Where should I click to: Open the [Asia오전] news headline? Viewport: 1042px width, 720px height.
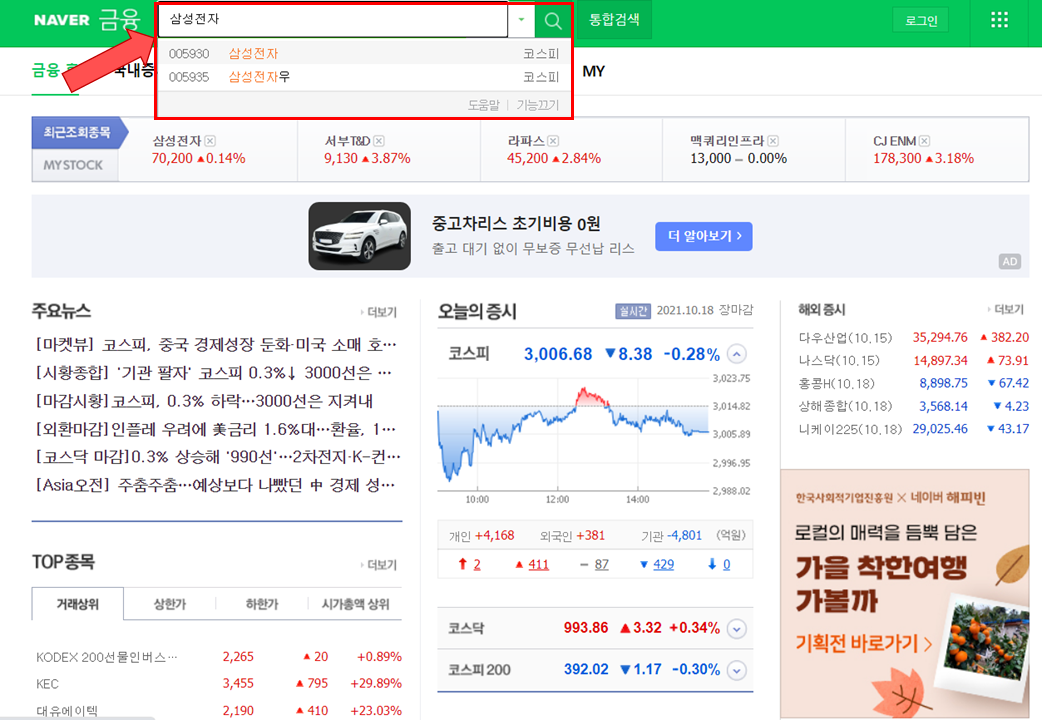(215, 485)
